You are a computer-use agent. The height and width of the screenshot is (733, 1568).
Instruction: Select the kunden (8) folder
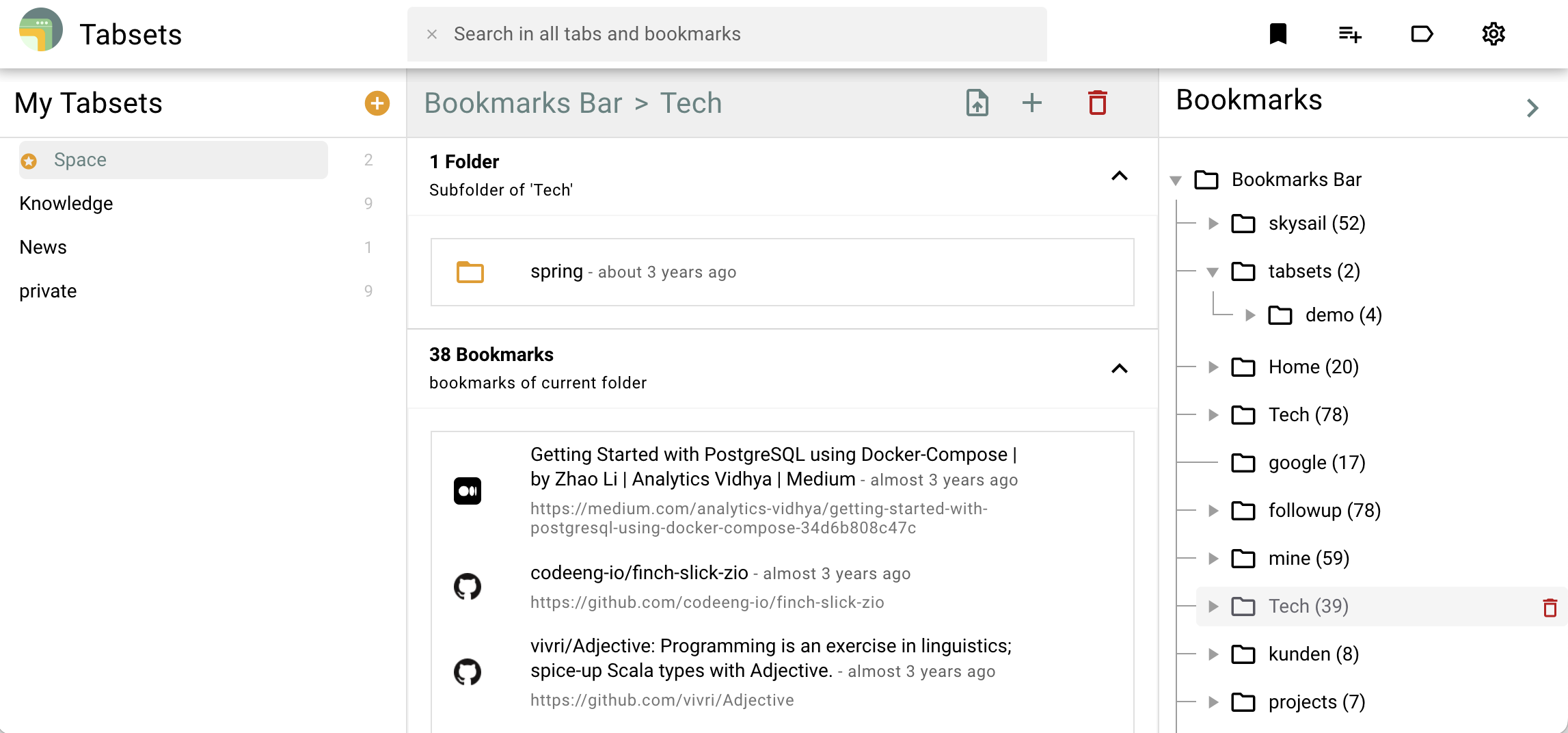coord(1313,654)
